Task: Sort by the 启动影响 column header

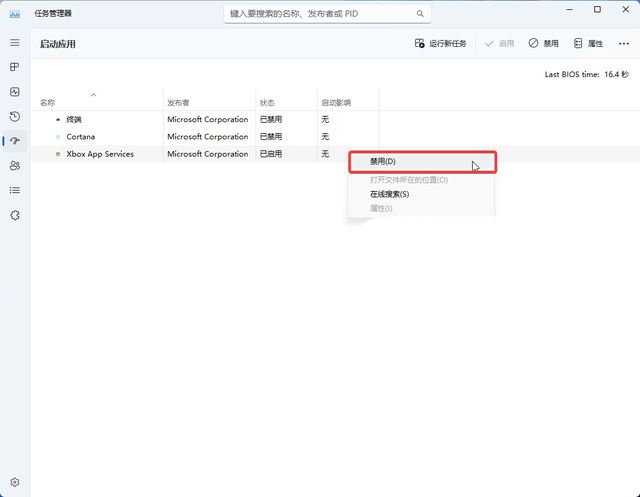Action: point(335,103)
